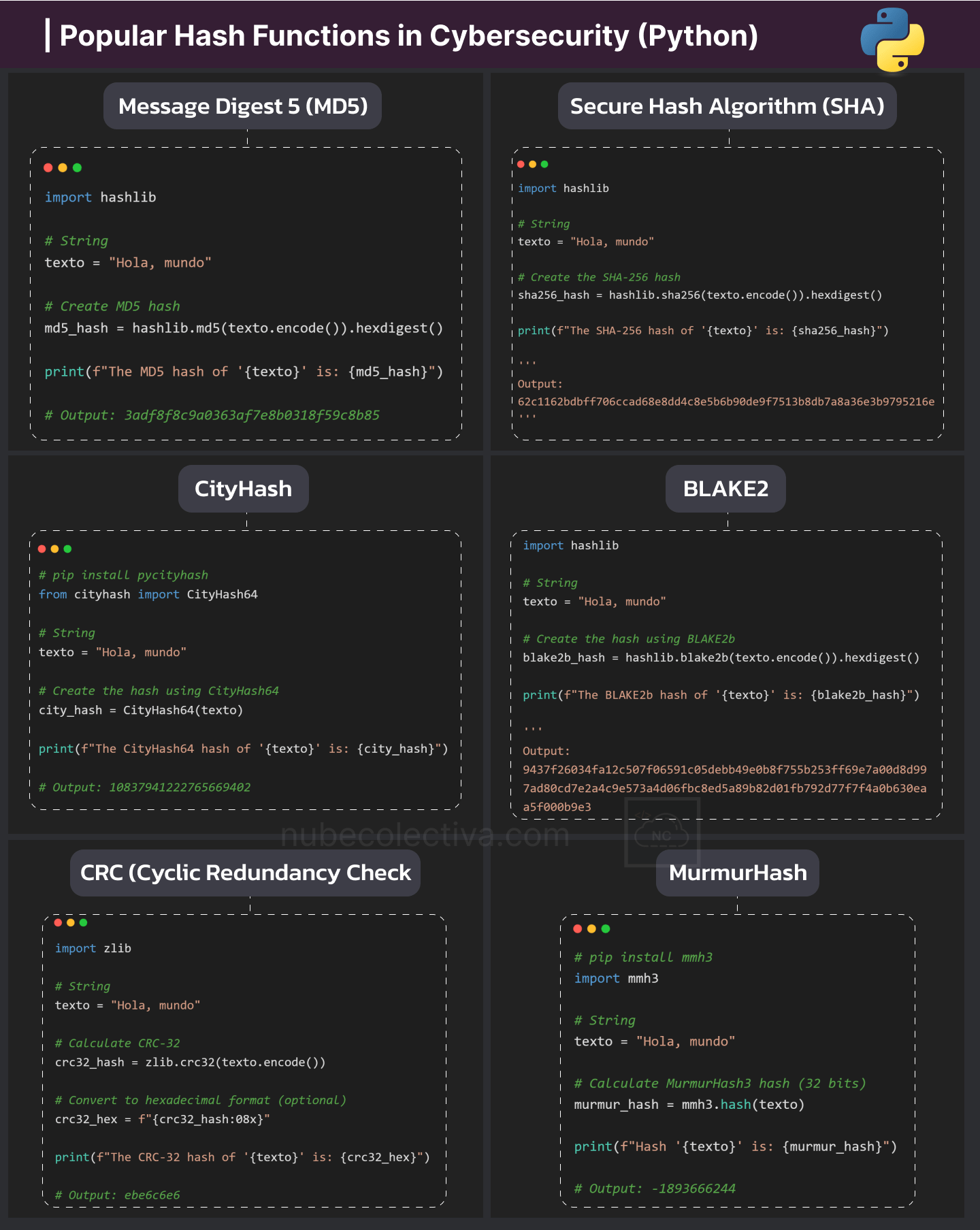Click the crc32_hex = f"{crc32_hash:08x}" line

163,1120
